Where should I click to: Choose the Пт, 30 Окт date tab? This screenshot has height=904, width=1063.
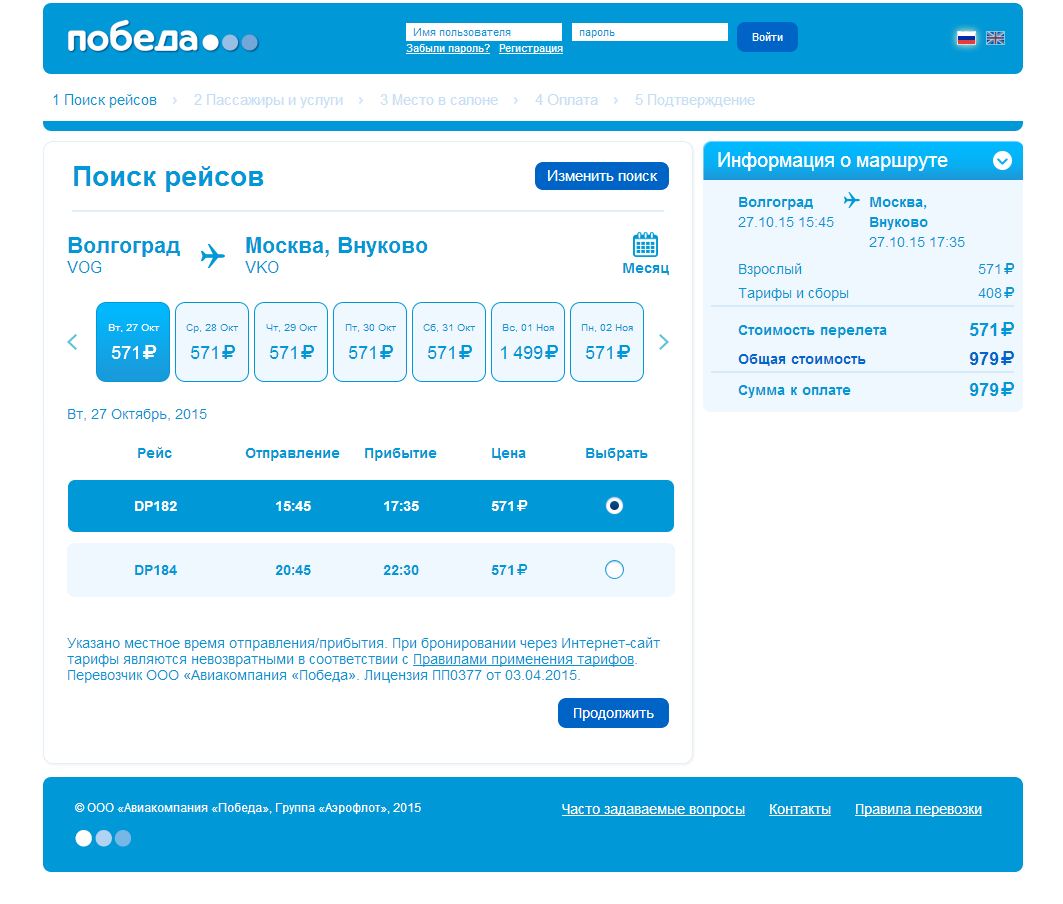click(x=370, y=342)
